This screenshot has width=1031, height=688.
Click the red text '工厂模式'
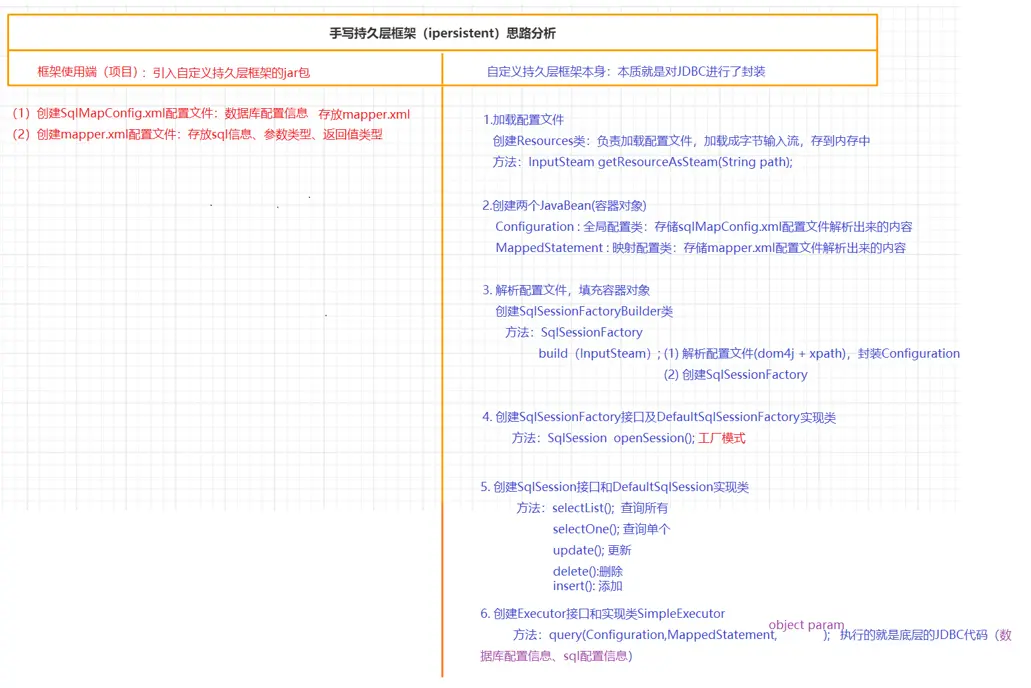(x=722, y=438)
